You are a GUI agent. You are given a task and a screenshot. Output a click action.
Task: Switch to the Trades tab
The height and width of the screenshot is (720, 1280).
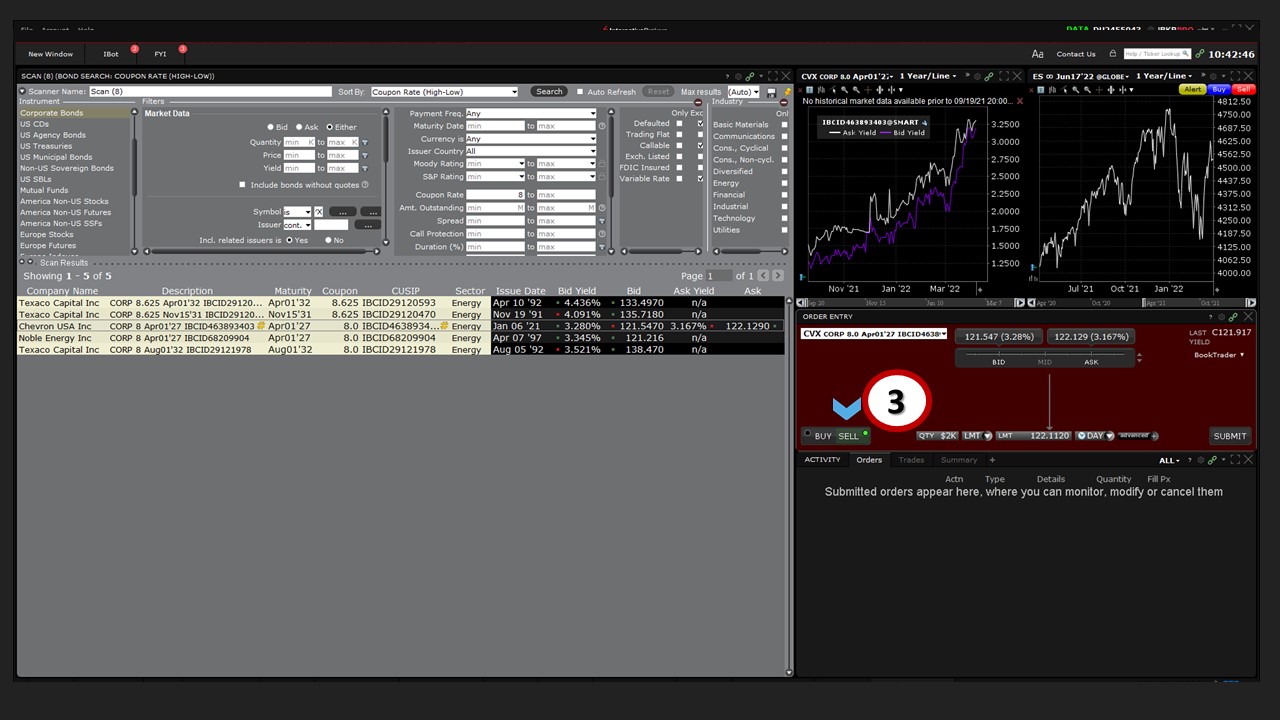(x=911, y=460)
